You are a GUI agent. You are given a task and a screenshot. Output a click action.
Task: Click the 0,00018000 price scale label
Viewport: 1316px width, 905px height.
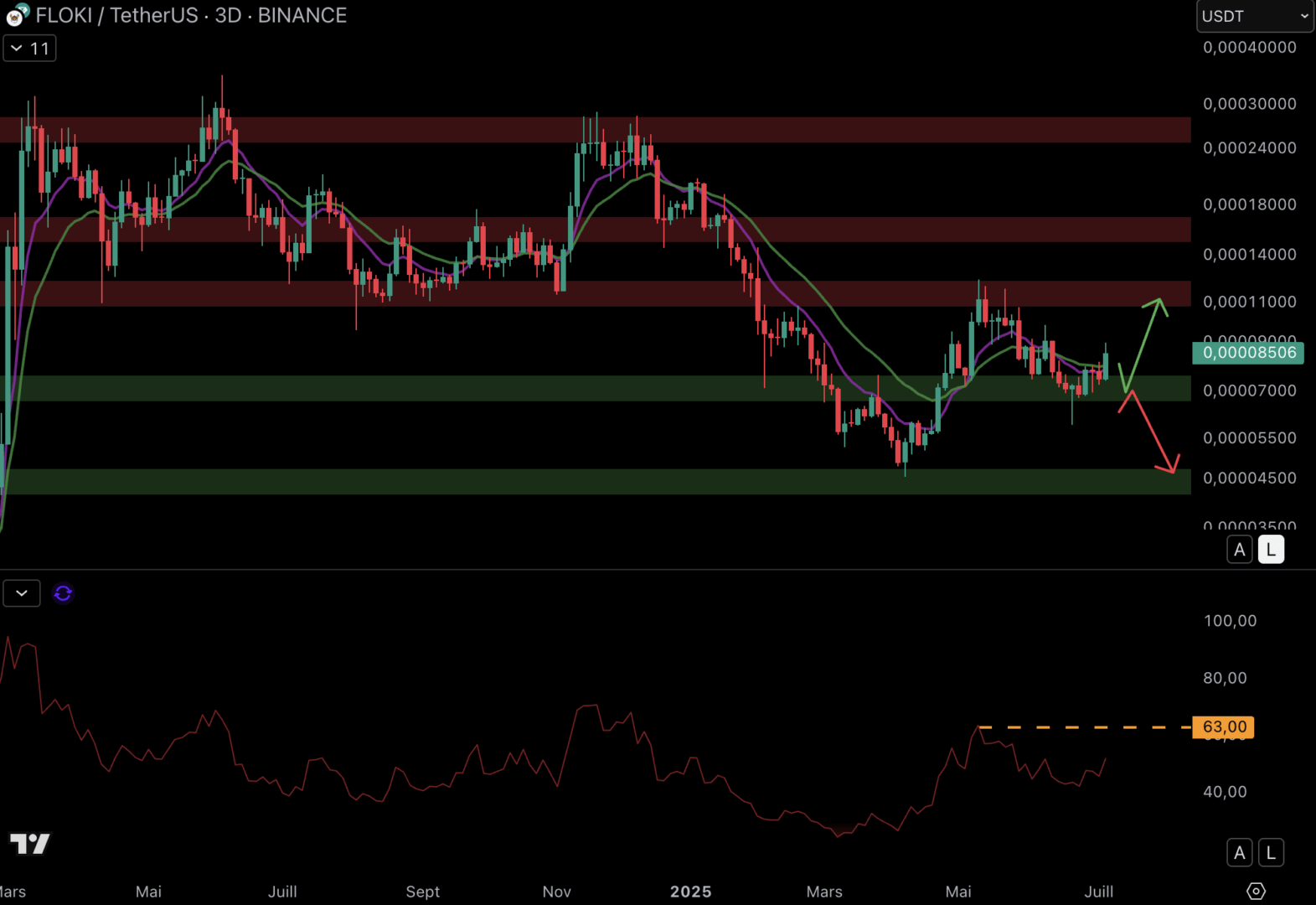1250,204
